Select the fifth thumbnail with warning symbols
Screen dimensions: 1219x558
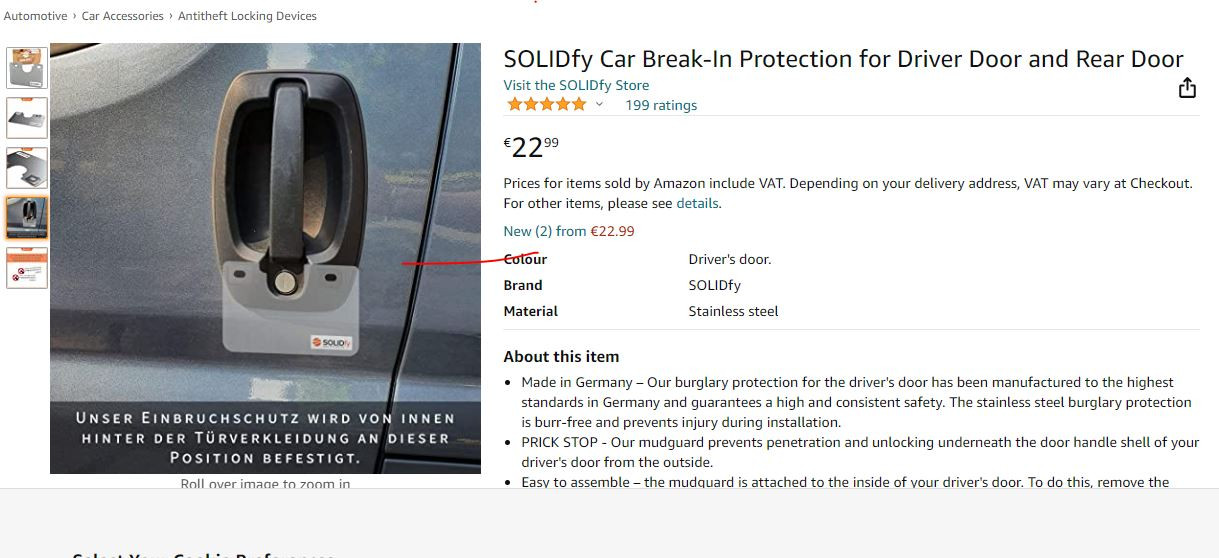coord(27,267)
